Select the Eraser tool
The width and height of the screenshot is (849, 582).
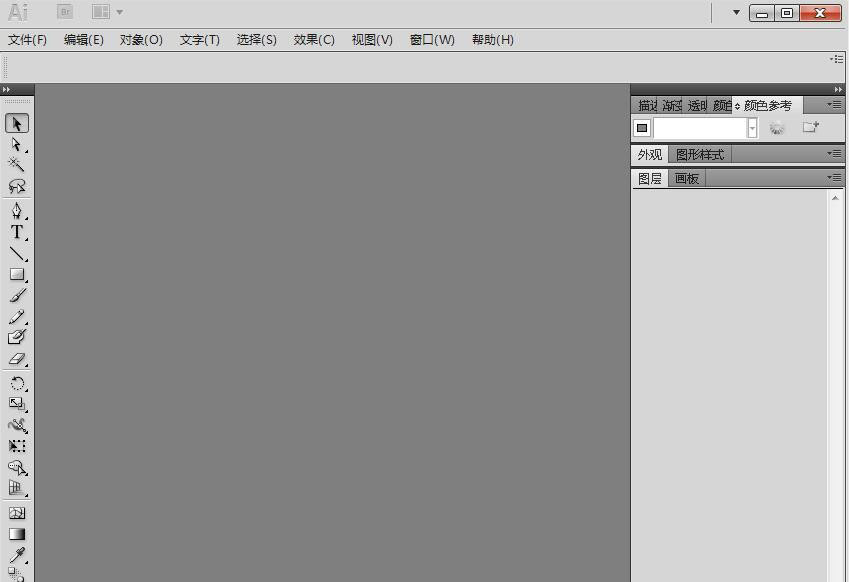pyautogui.click(x=16, y=357)
